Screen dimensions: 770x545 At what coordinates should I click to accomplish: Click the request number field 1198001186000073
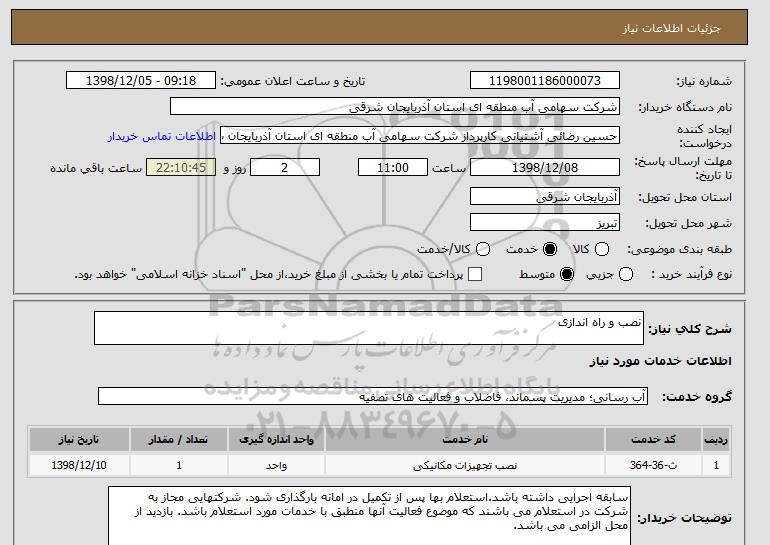pos(545,81)
